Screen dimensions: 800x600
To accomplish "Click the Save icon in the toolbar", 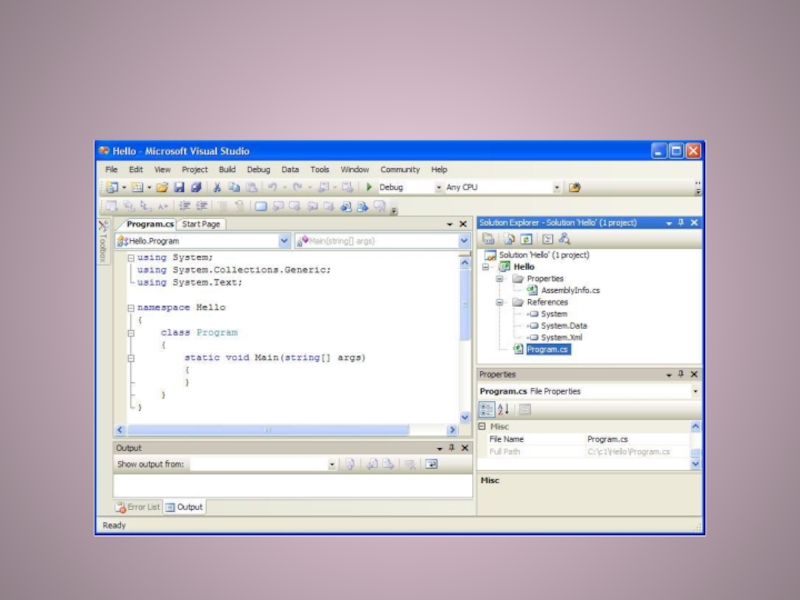I will coord(179,187).
